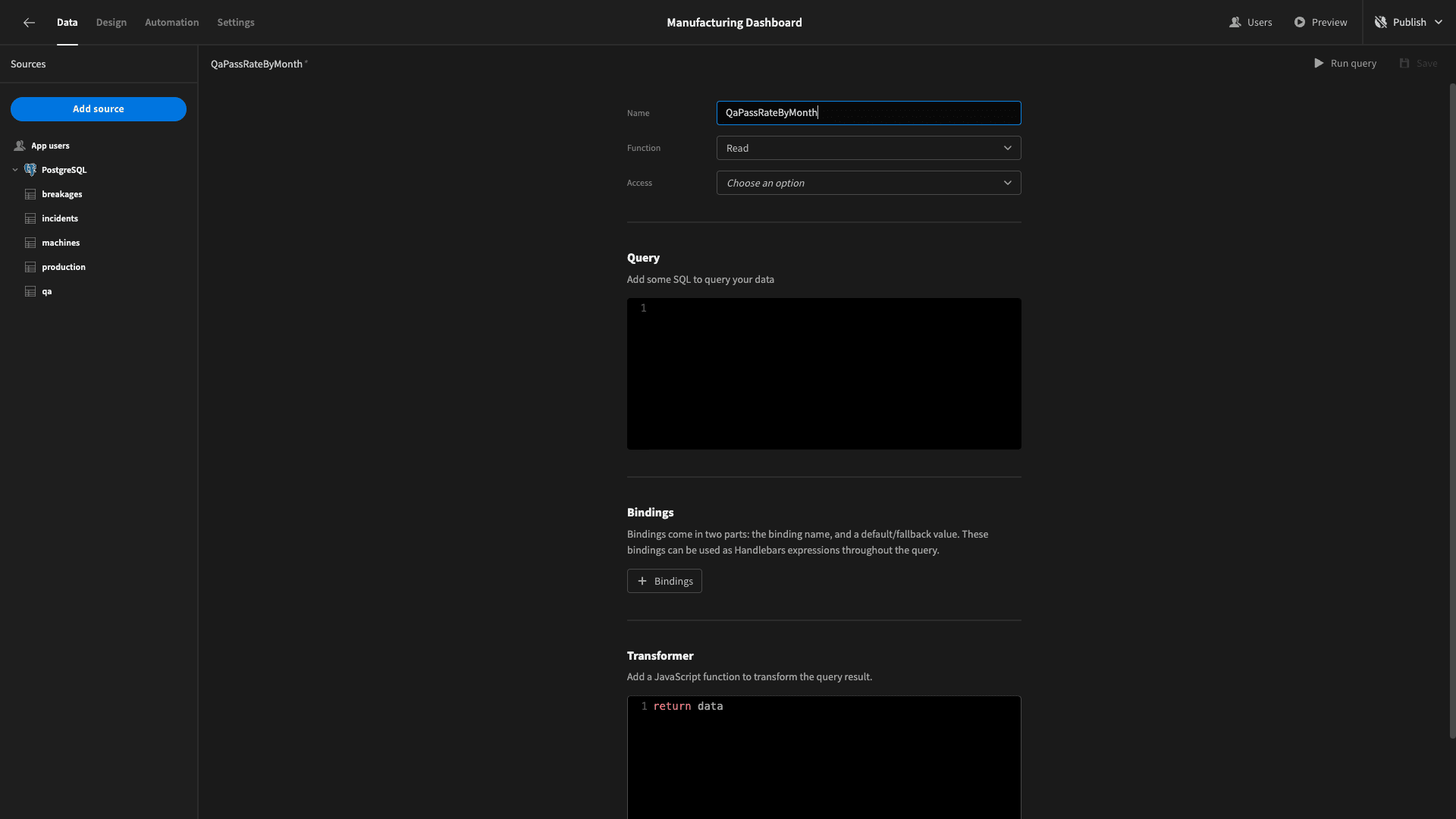Viewport: 1456px width, 819px height.
Task: Select the qa table name
Action: pos(47,291)
